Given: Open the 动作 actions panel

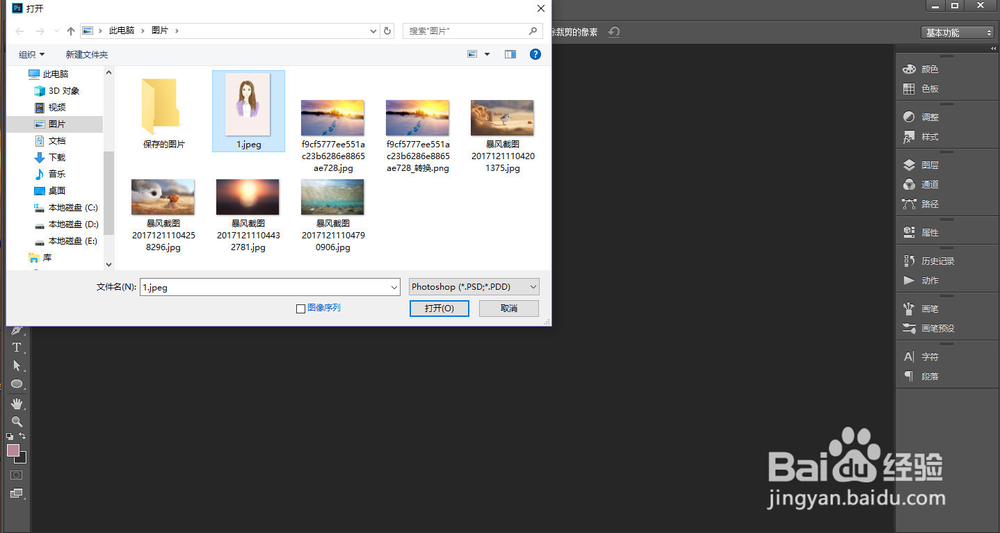Looking at the screenshot, I should pyautogui.click(x=920, y=281).
